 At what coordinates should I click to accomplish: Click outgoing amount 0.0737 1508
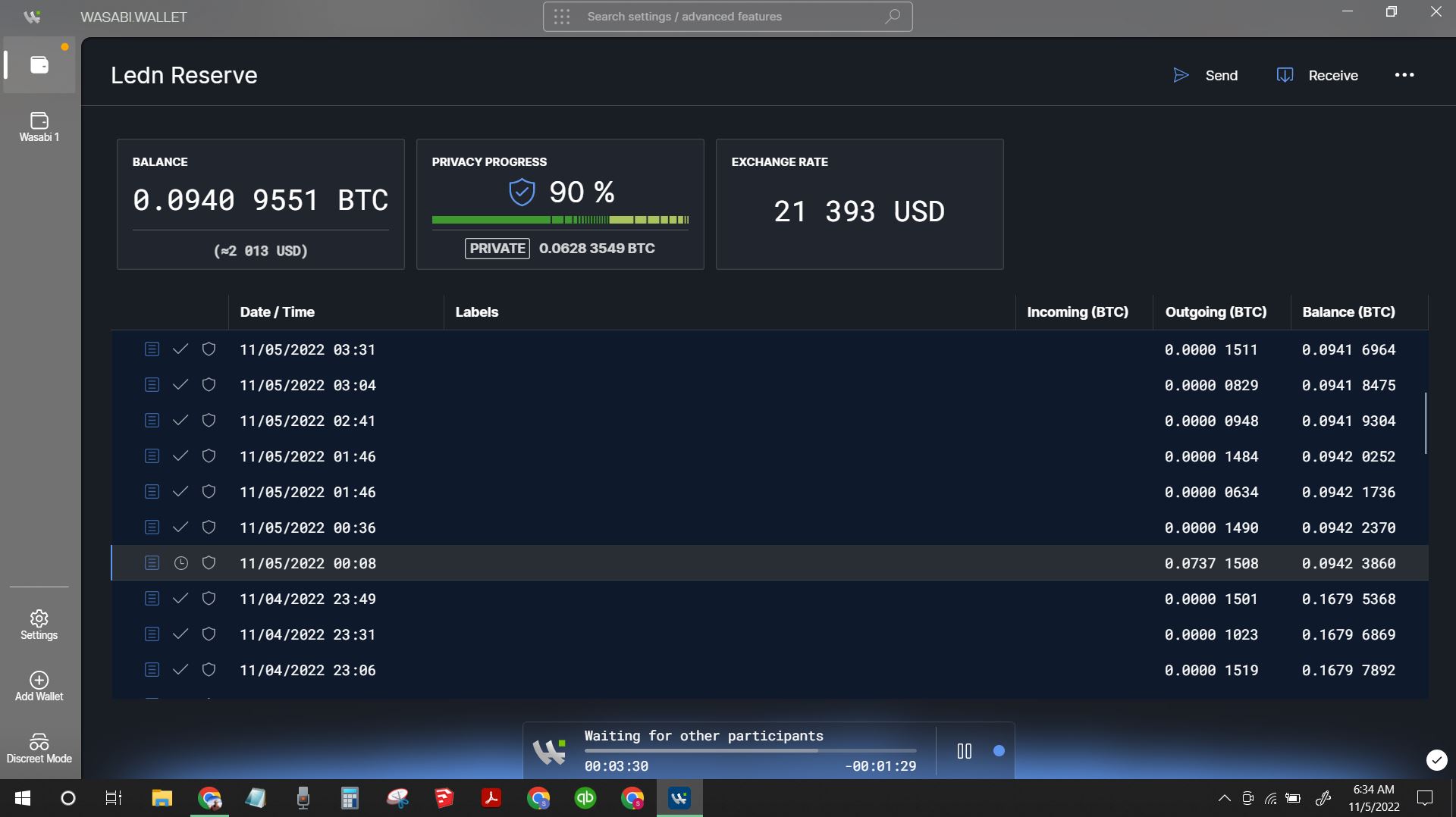[1211, 564]
